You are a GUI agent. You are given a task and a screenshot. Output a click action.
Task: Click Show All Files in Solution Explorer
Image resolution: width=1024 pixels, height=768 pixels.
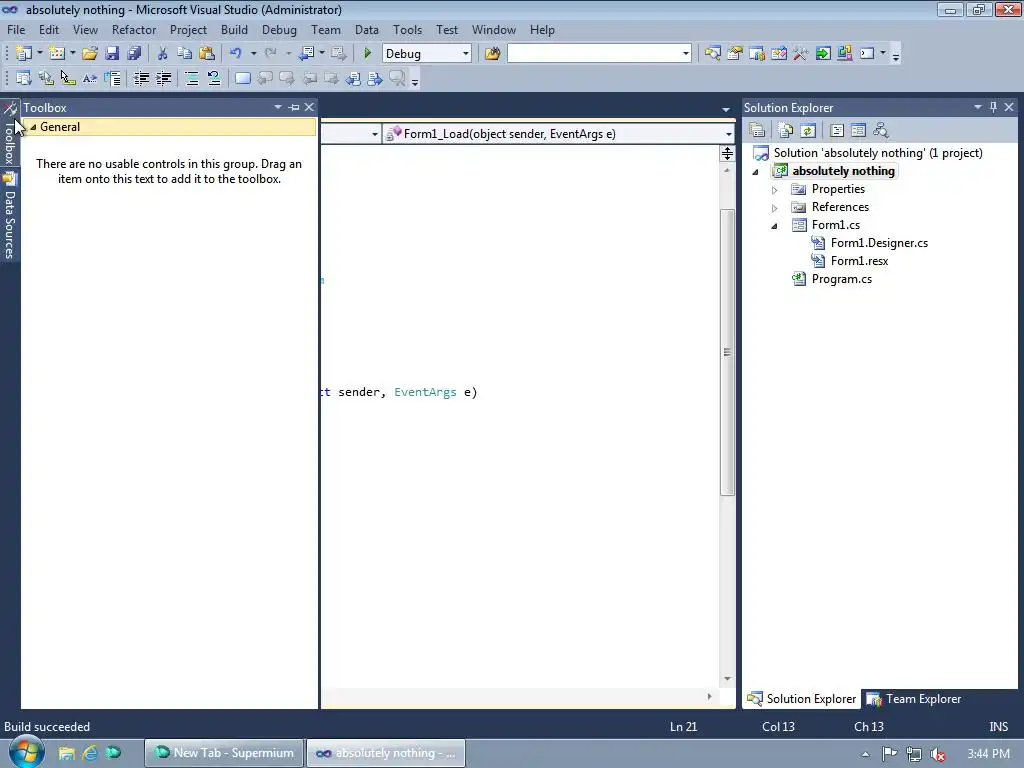click(786, 131)
